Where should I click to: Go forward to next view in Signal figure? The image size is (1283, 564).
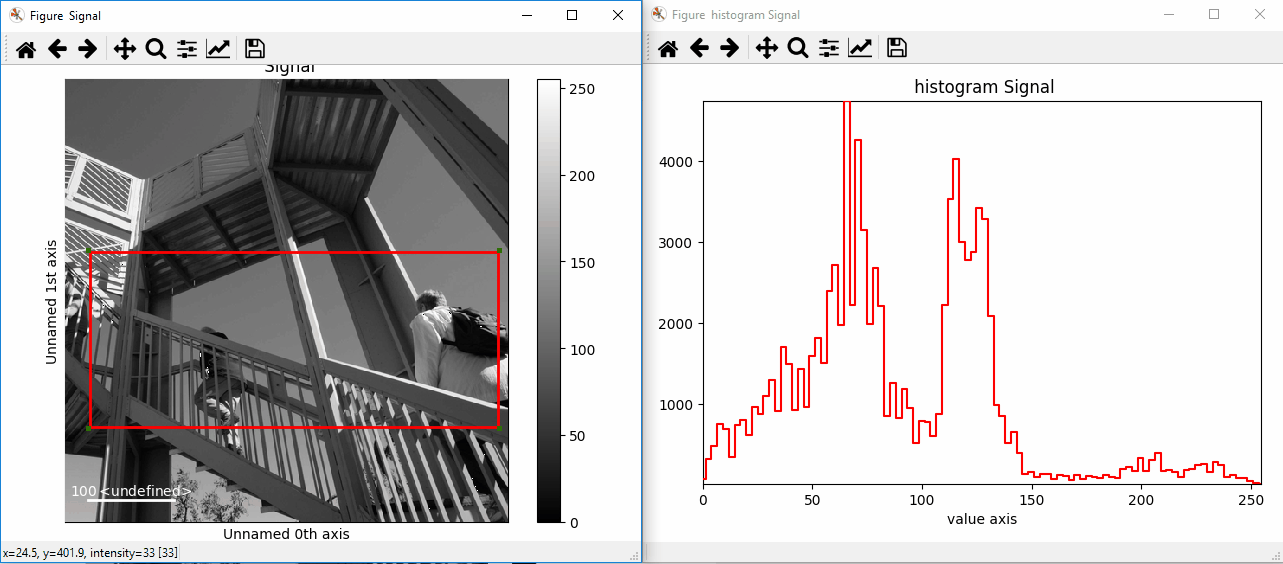click(x=88, y=49)
